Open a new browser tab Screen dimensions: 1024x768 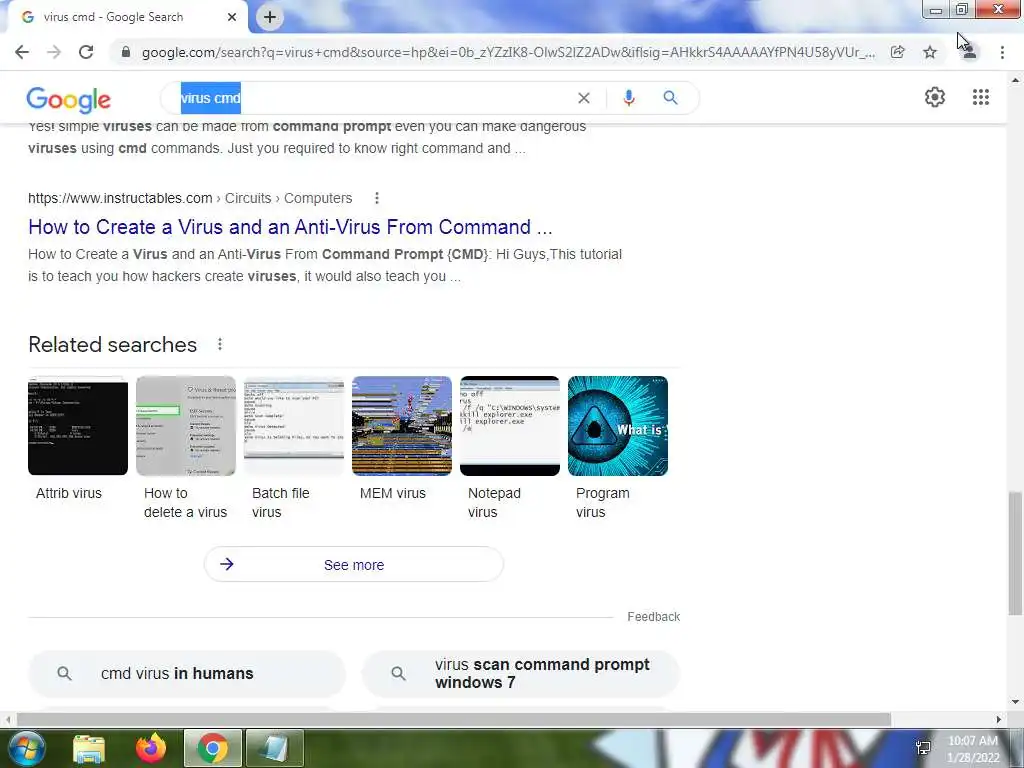[270, 17]
